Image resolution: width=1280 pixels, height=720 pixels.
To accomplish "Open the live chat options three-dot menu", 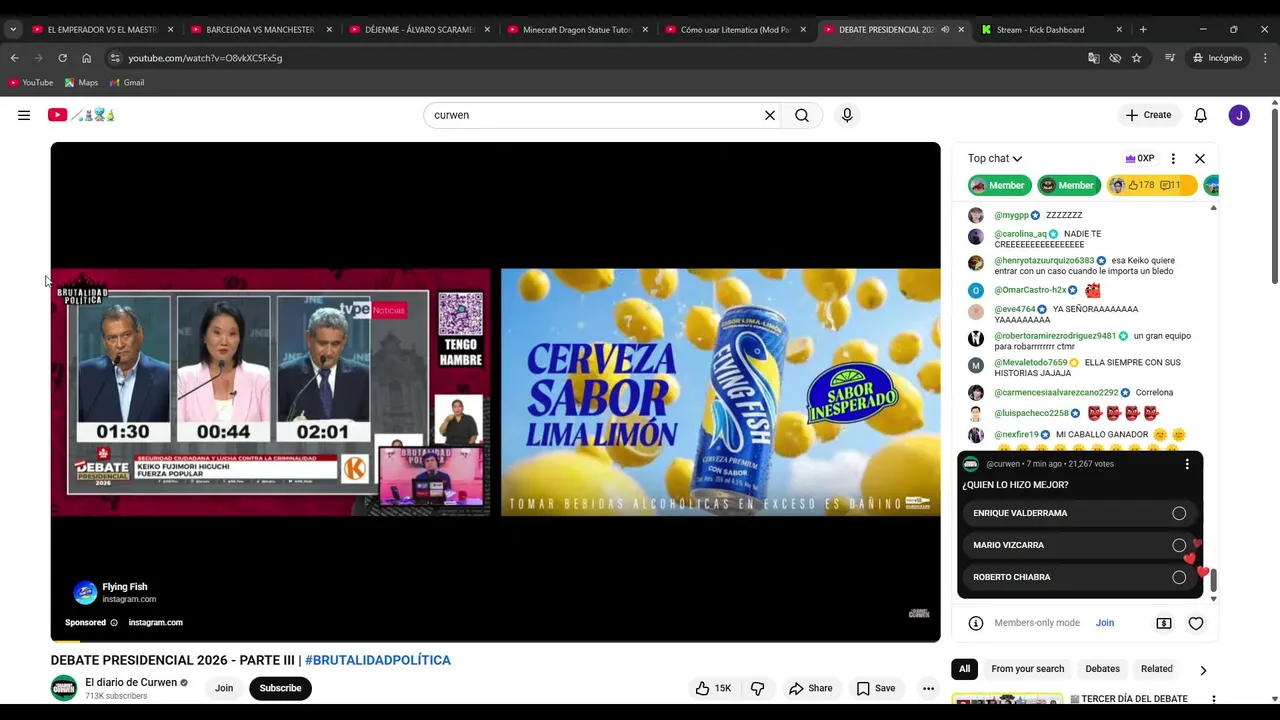I will [1173, 158].
